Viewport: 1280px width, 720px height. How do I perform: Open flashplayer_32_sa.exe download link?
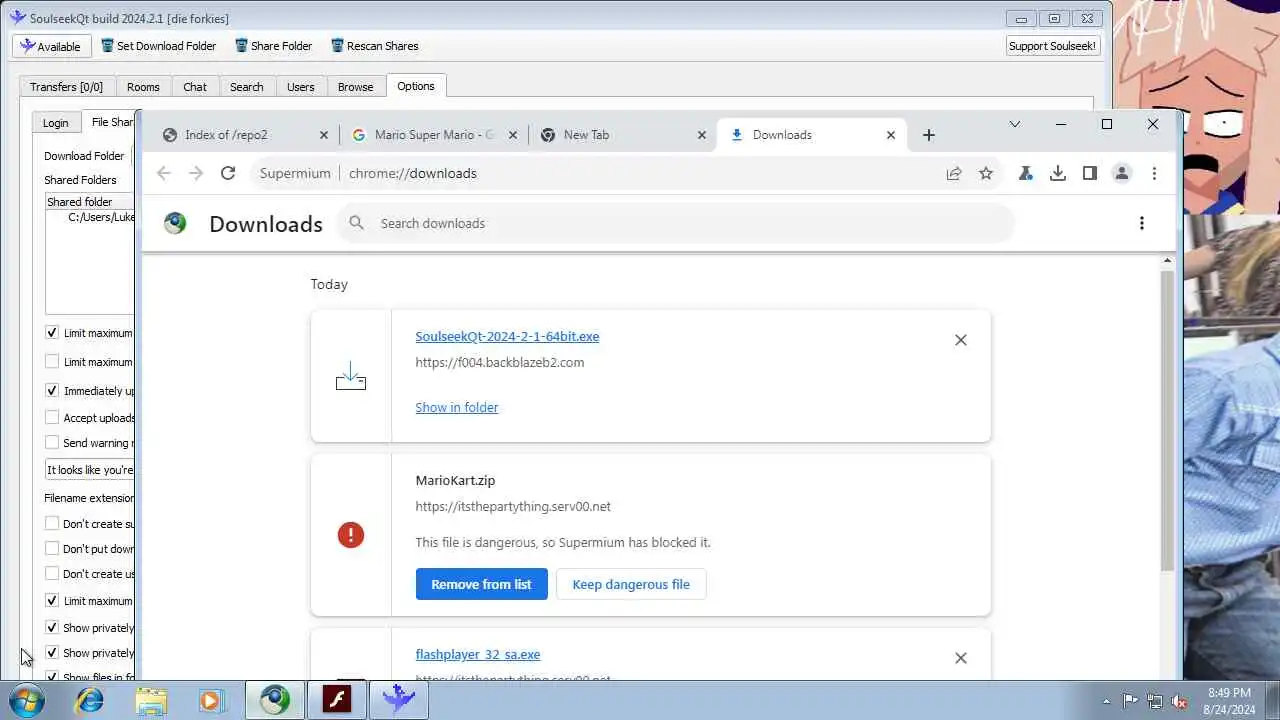pos(478,654)
